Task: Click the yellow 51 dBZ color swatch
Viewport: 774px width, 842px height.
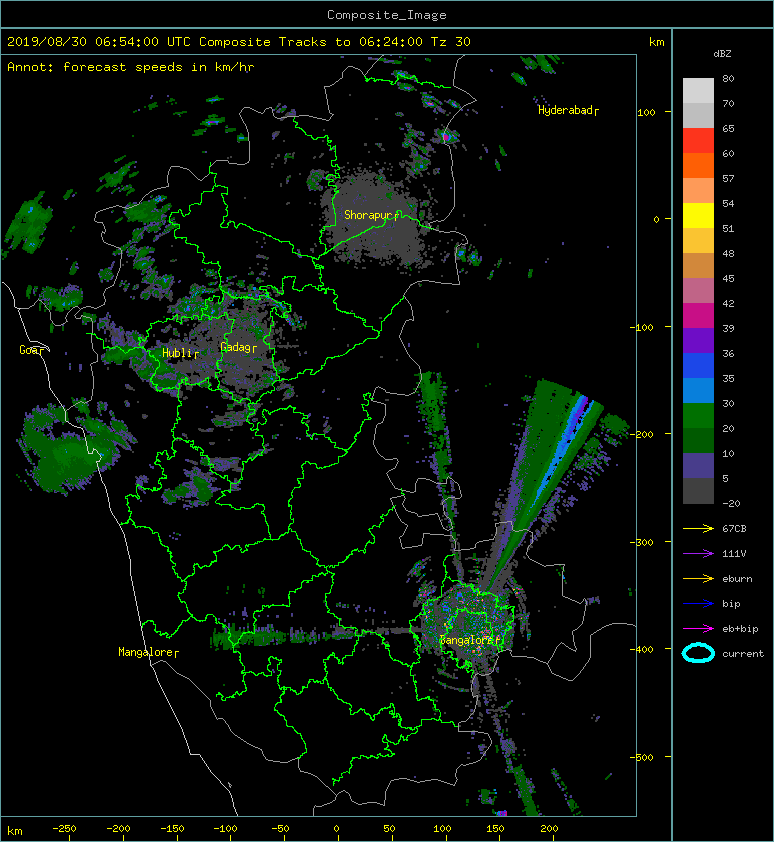Action: 698,216
